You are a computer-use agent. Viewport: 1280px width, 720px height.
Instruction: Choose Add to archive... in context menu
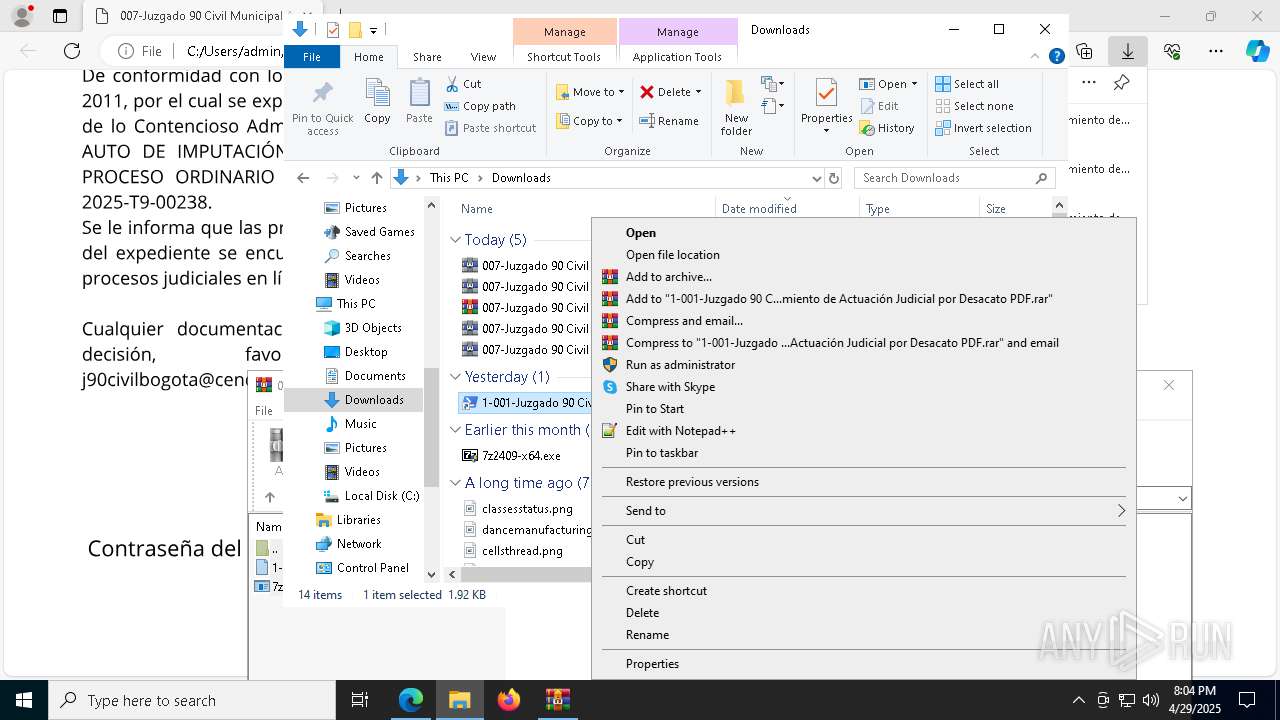pos(668,277)
